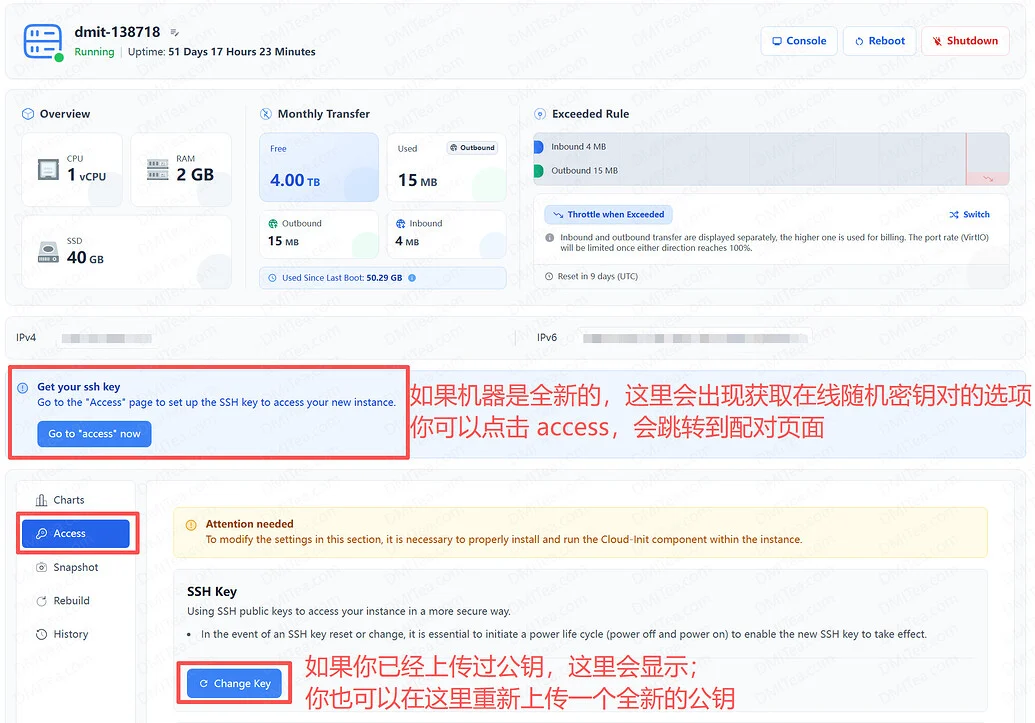Open the History tab
1035x723 pixels.
coord(62,635)
